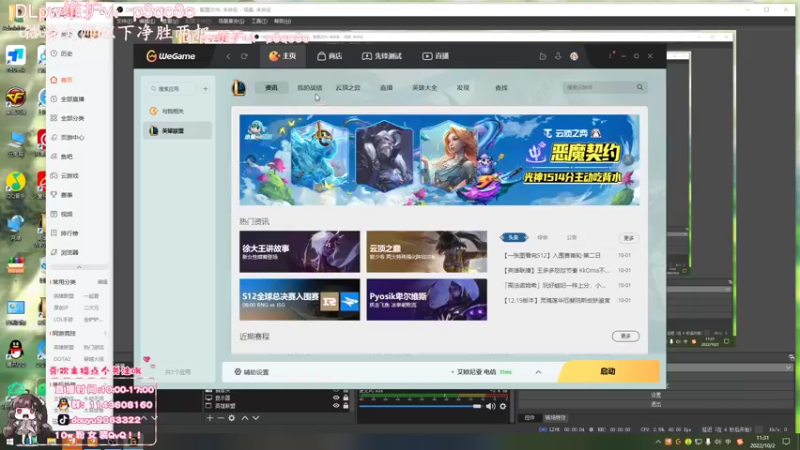800x450 pixels.
Task: Switch to the League 直播 sub-tab
Action: [x=386, y=88]
